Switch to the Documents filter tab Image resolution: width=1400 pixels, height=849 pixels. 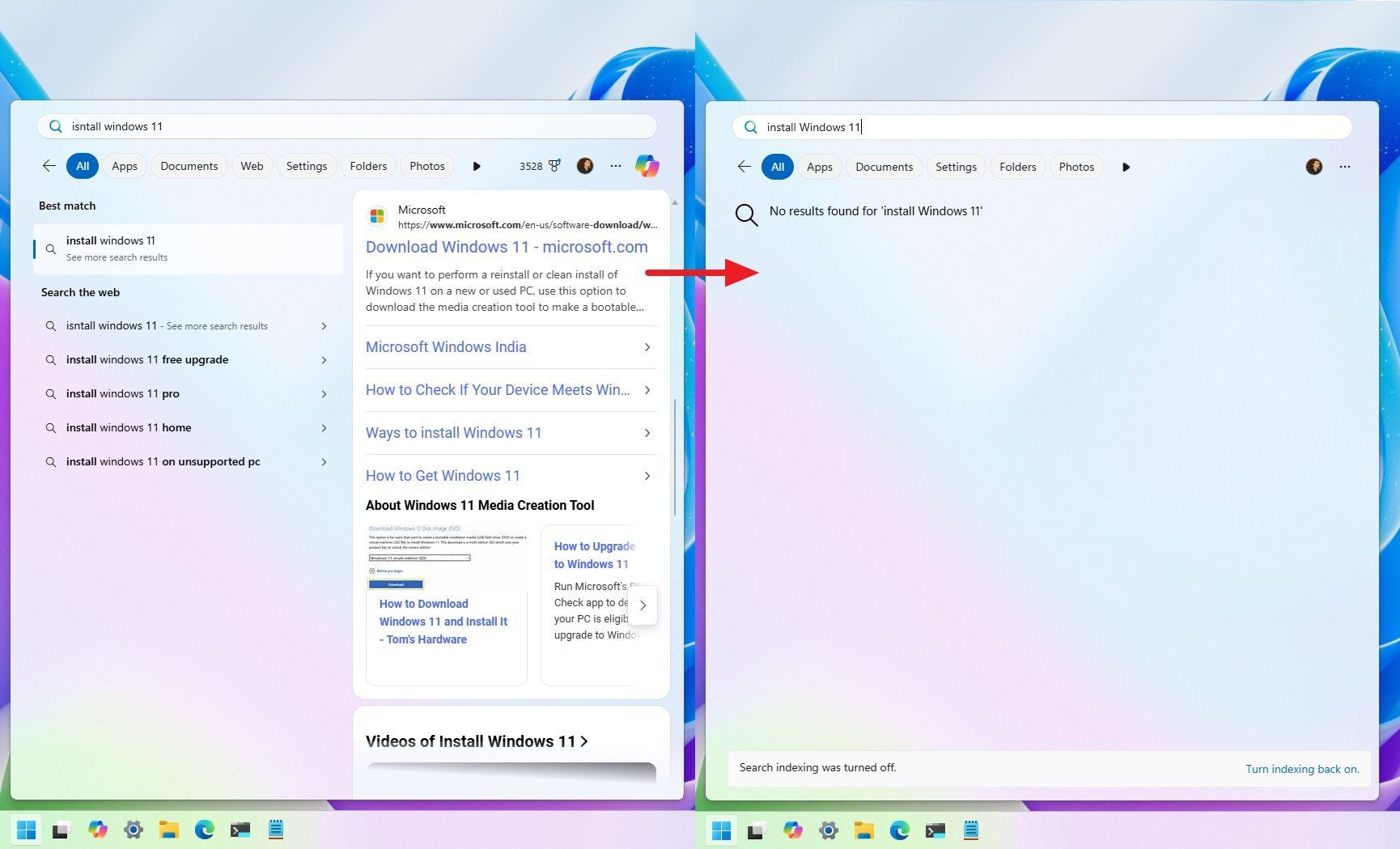[189, 166]
